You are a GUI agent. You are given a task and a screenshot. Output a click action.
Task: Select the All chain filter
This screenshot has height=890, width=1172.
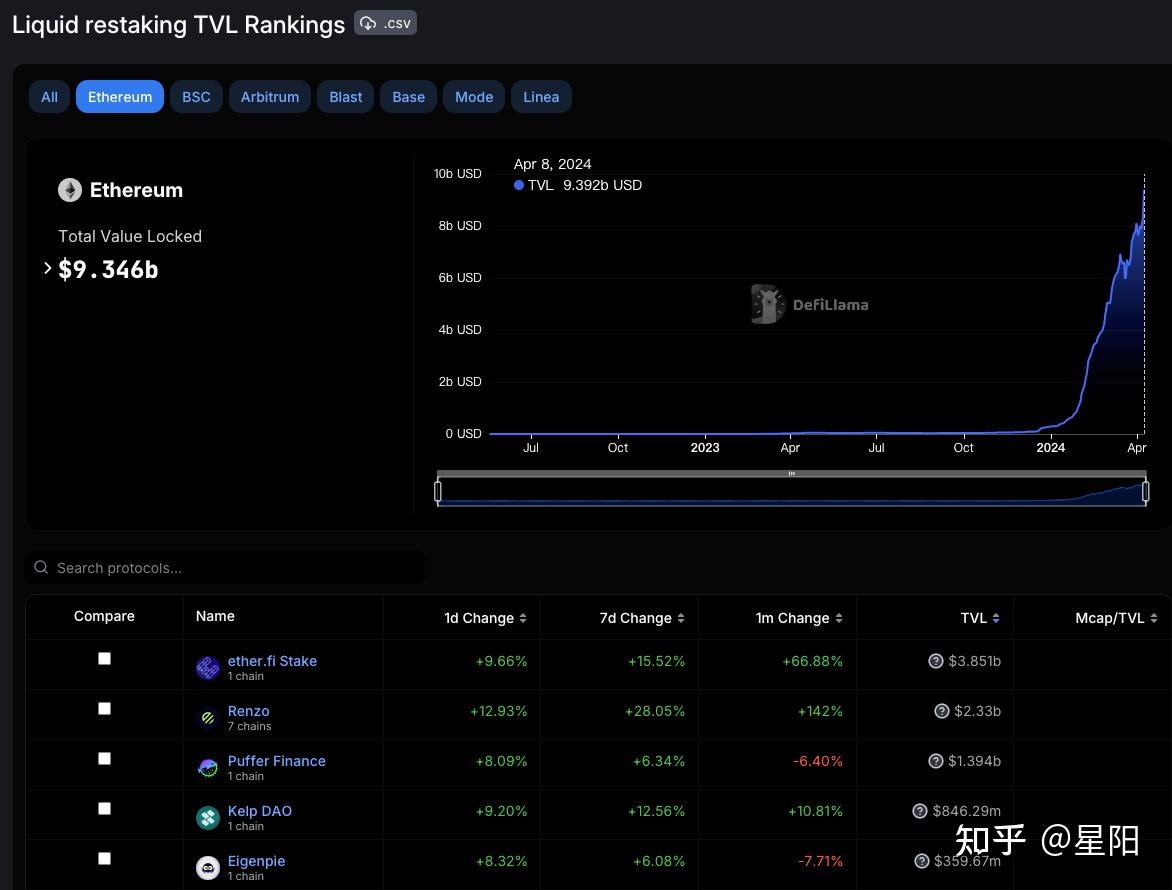click(x=49, y=97)
